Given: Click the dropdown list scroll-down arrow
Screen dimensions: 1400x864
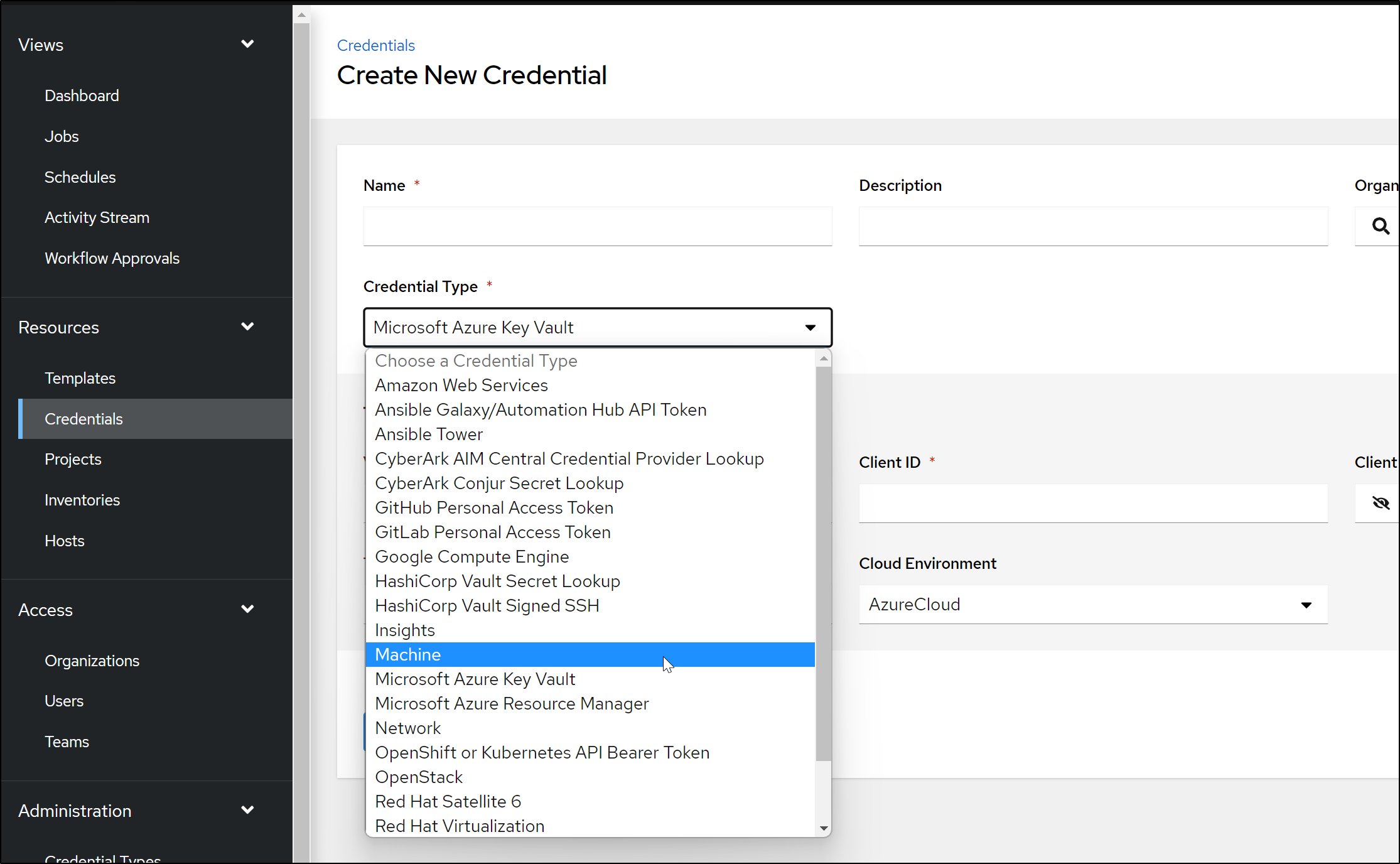Looking at the screenshot, I should [824, 828].
